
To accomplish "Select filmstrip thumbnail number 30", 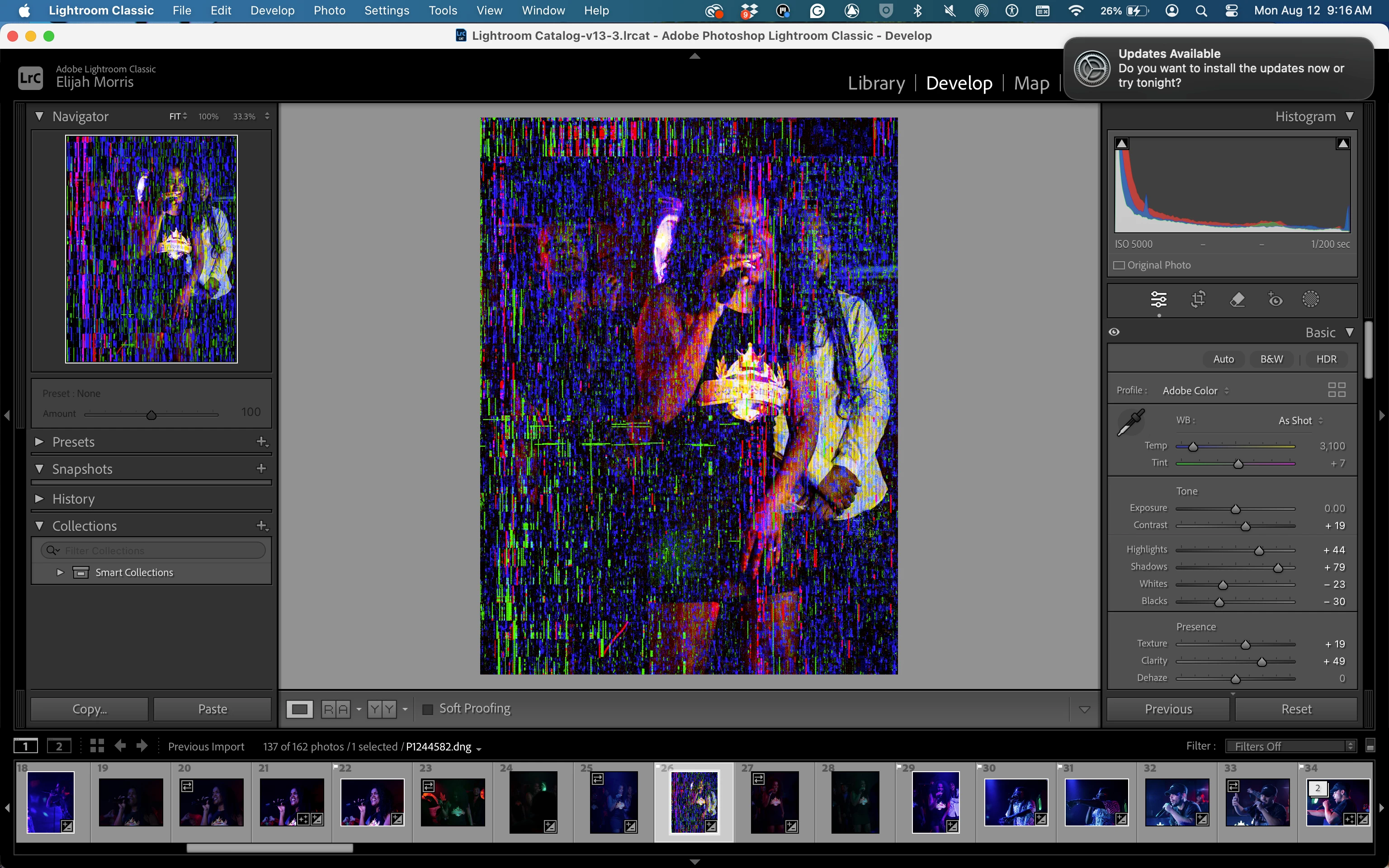I will pos(1016,802).
